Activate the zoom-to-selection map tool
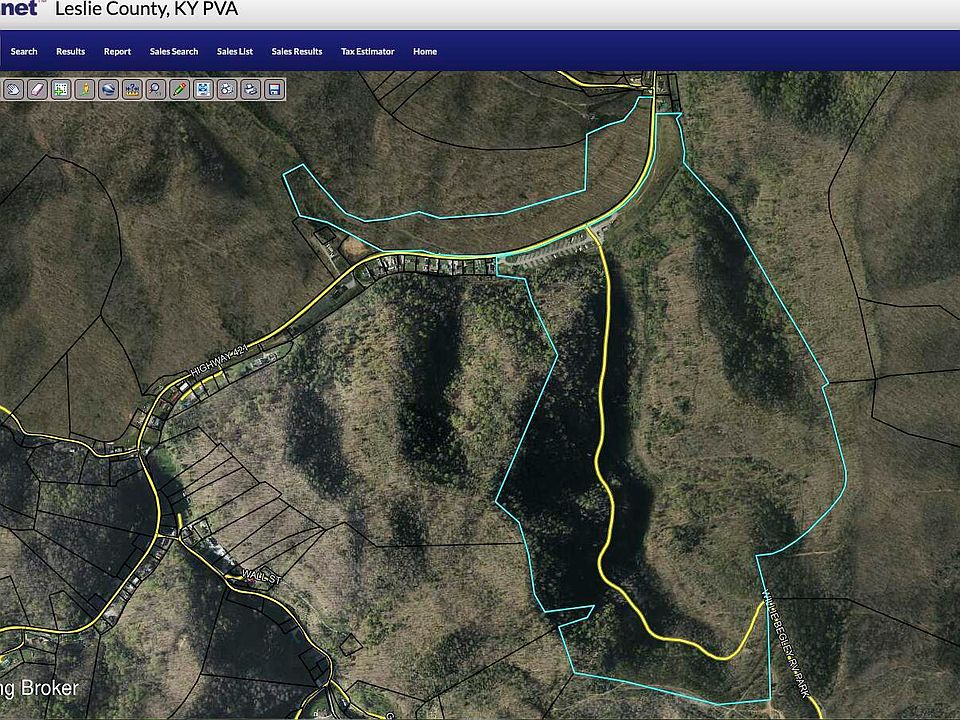The image size is (960, 720). click(61, 89)
